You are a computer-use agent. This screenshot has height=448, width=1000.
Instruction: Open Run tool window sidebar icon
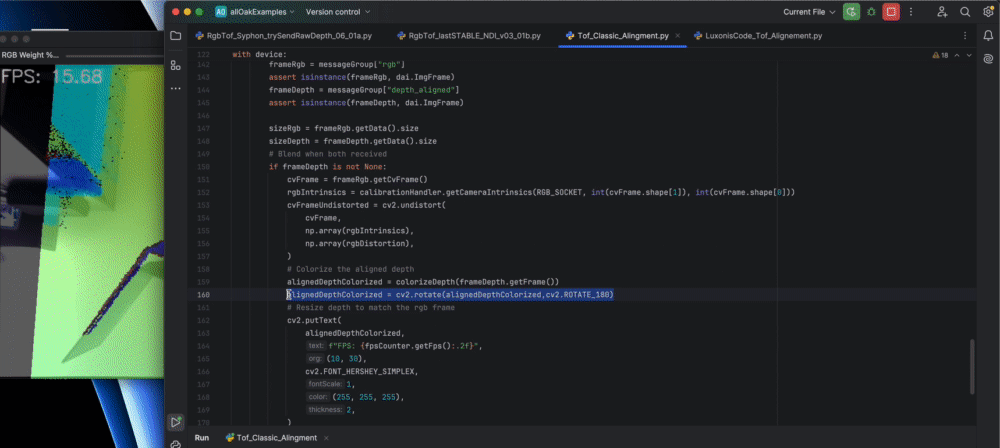(175, 422)
